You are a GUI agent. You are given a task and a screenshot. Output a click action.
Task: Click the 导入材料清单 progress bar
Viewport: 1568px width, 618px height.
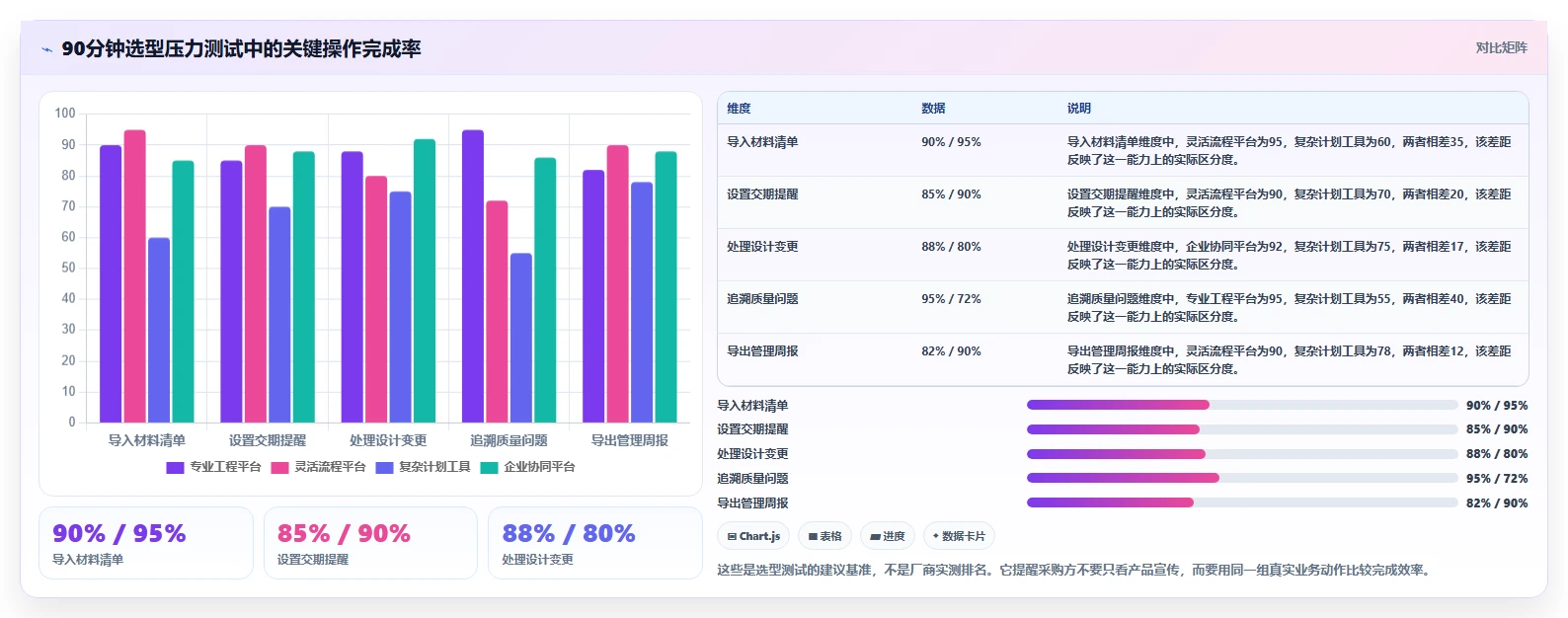point(1242,405)
